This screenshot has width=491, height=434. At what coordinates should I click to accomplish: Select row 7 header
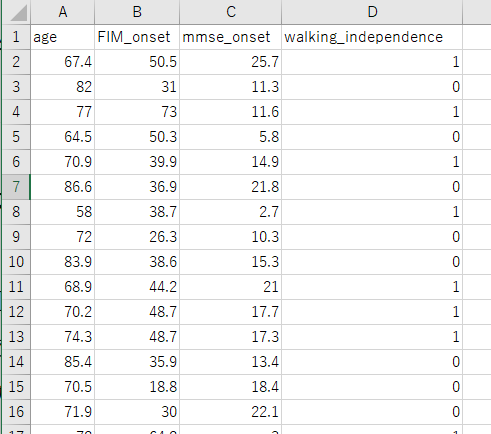(17, 187)
